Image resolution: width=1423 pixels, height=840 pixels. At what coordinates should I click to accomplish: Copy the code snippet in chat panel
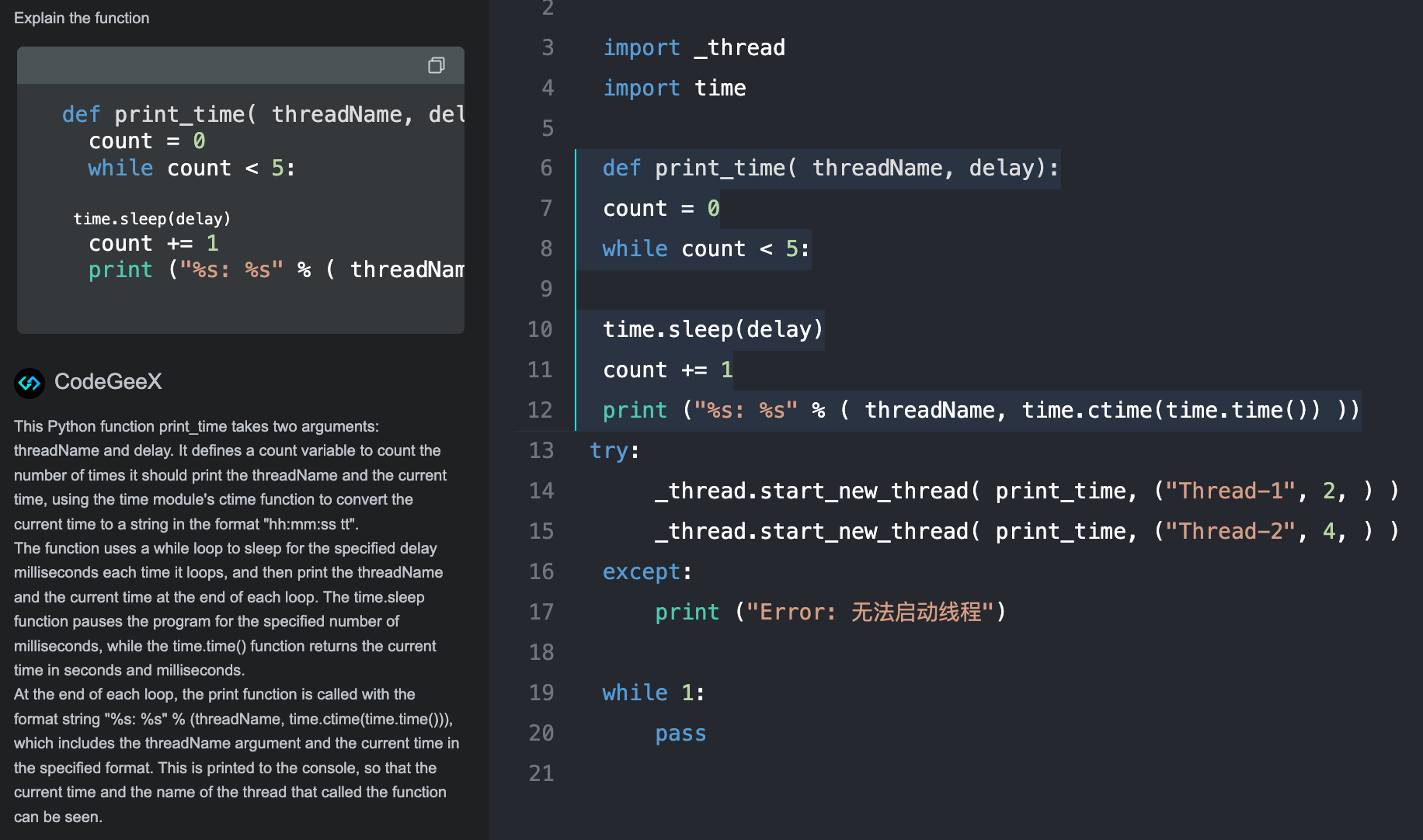437,65
